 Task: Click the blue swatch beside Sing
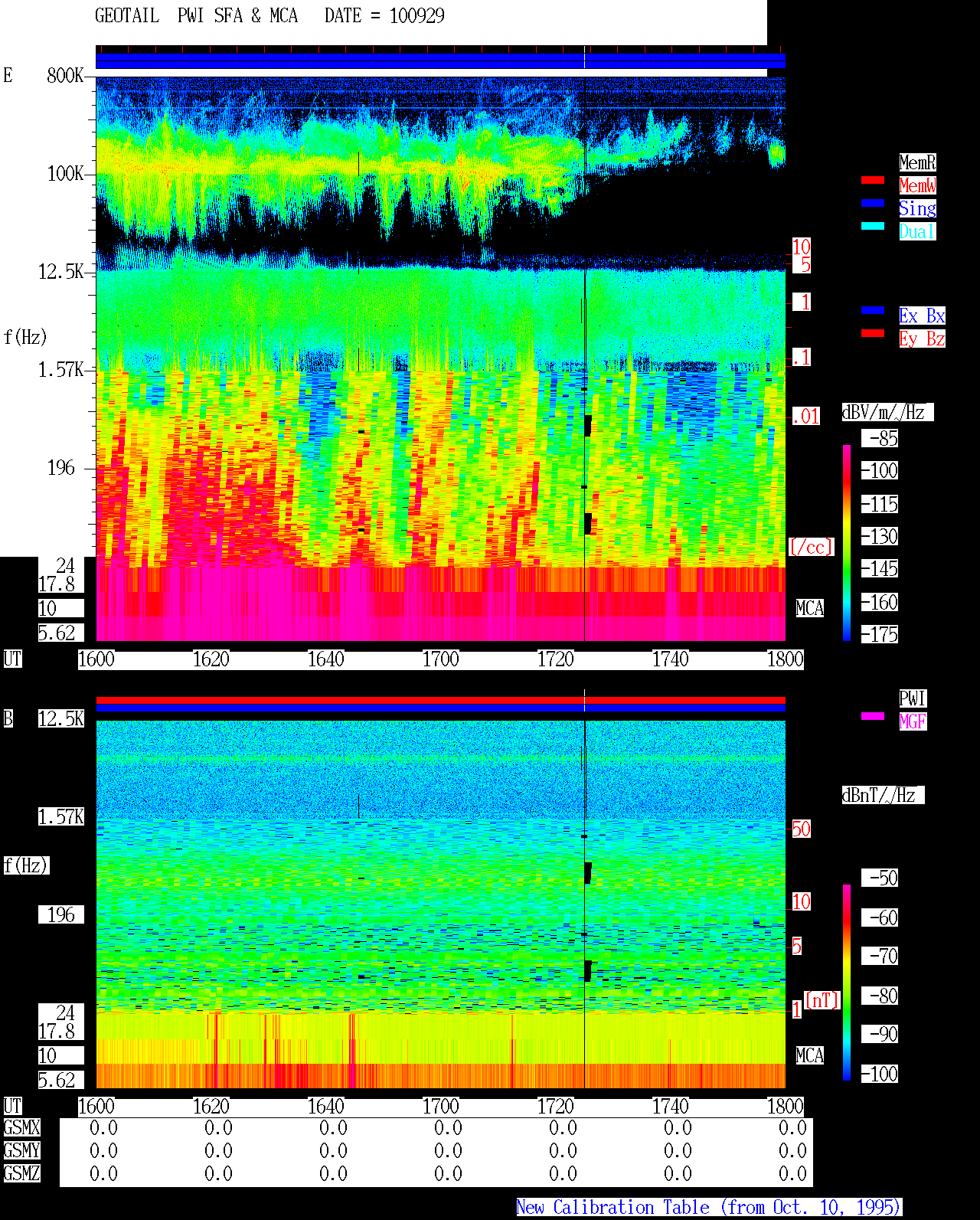[x=873, y=203]
